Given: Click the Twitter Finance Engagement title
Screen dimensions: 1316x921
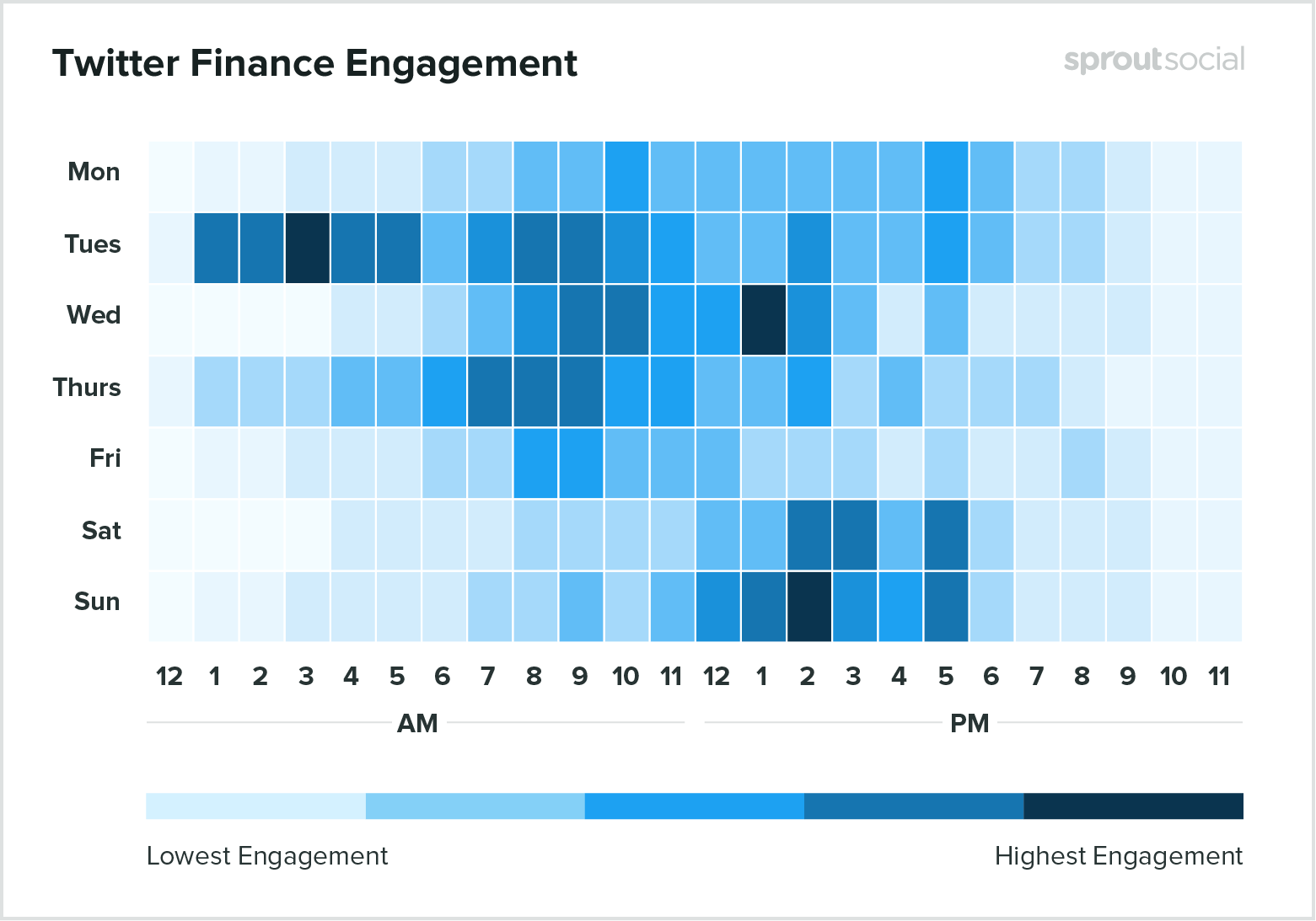Looking at the screenshot, I should tap(314, 63).
